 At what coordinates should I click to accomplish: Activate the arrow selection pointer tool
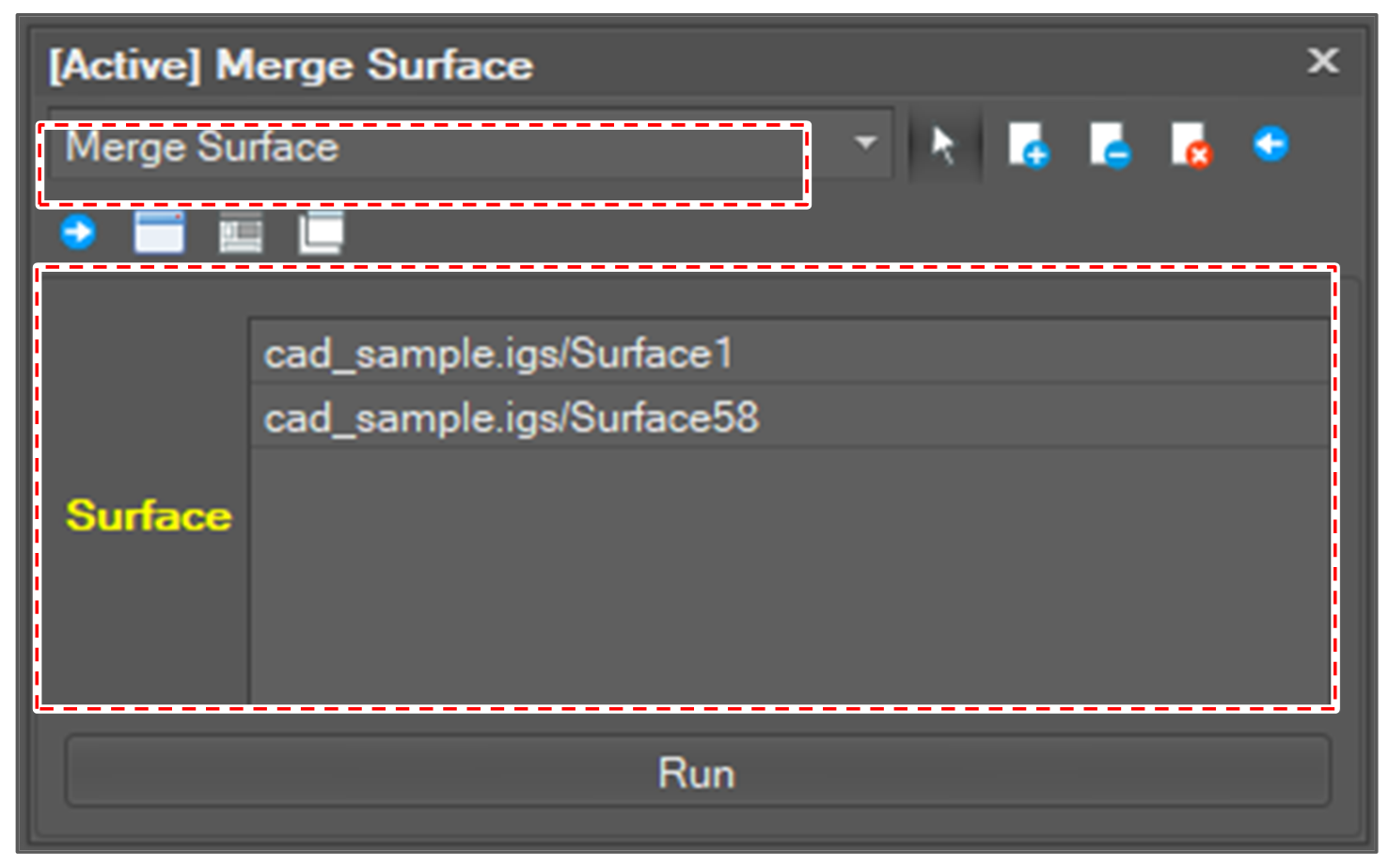click(x=943, y=146)
